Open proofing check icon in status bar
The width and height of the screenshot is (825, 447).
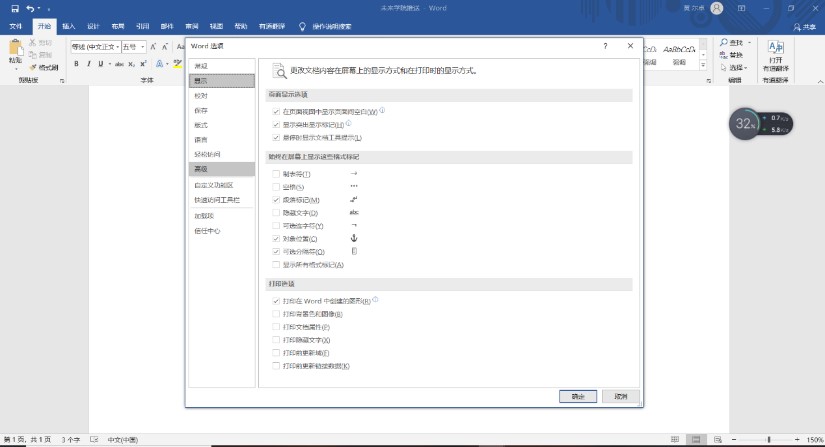pos(94,440)
